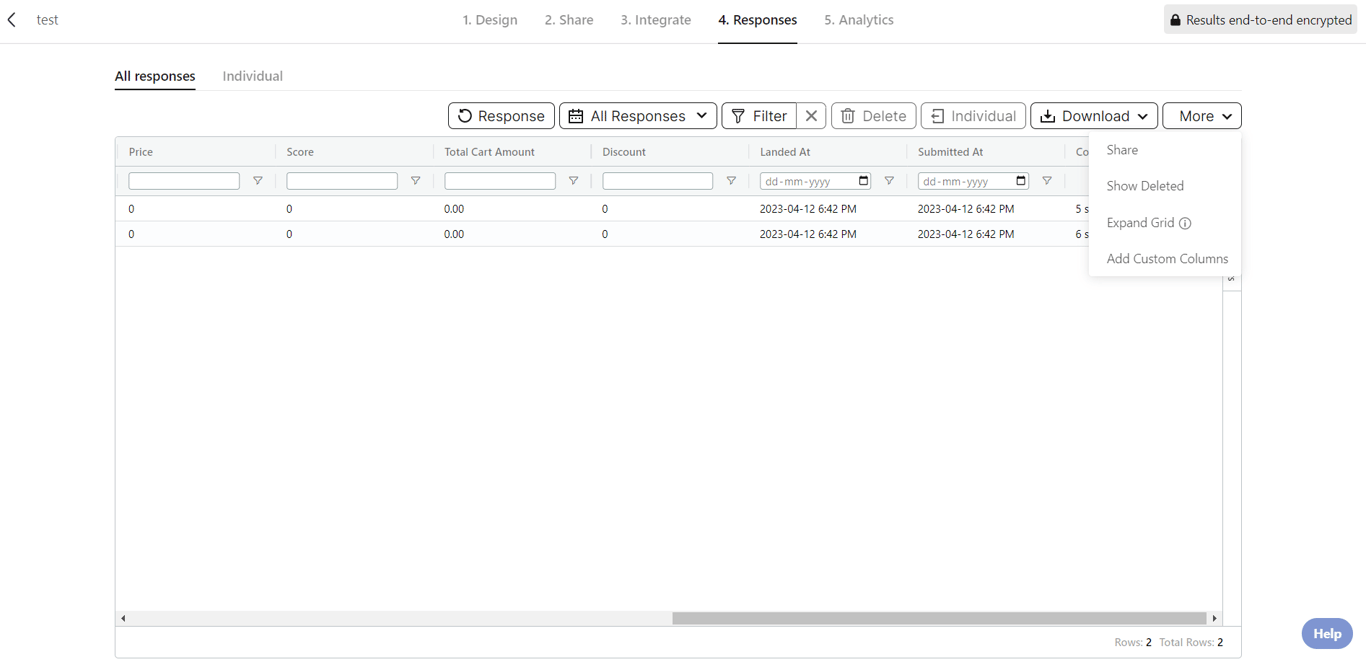
Task: Click the filter icon for the Submitted At column
Action: click(x=1047, y=181)
